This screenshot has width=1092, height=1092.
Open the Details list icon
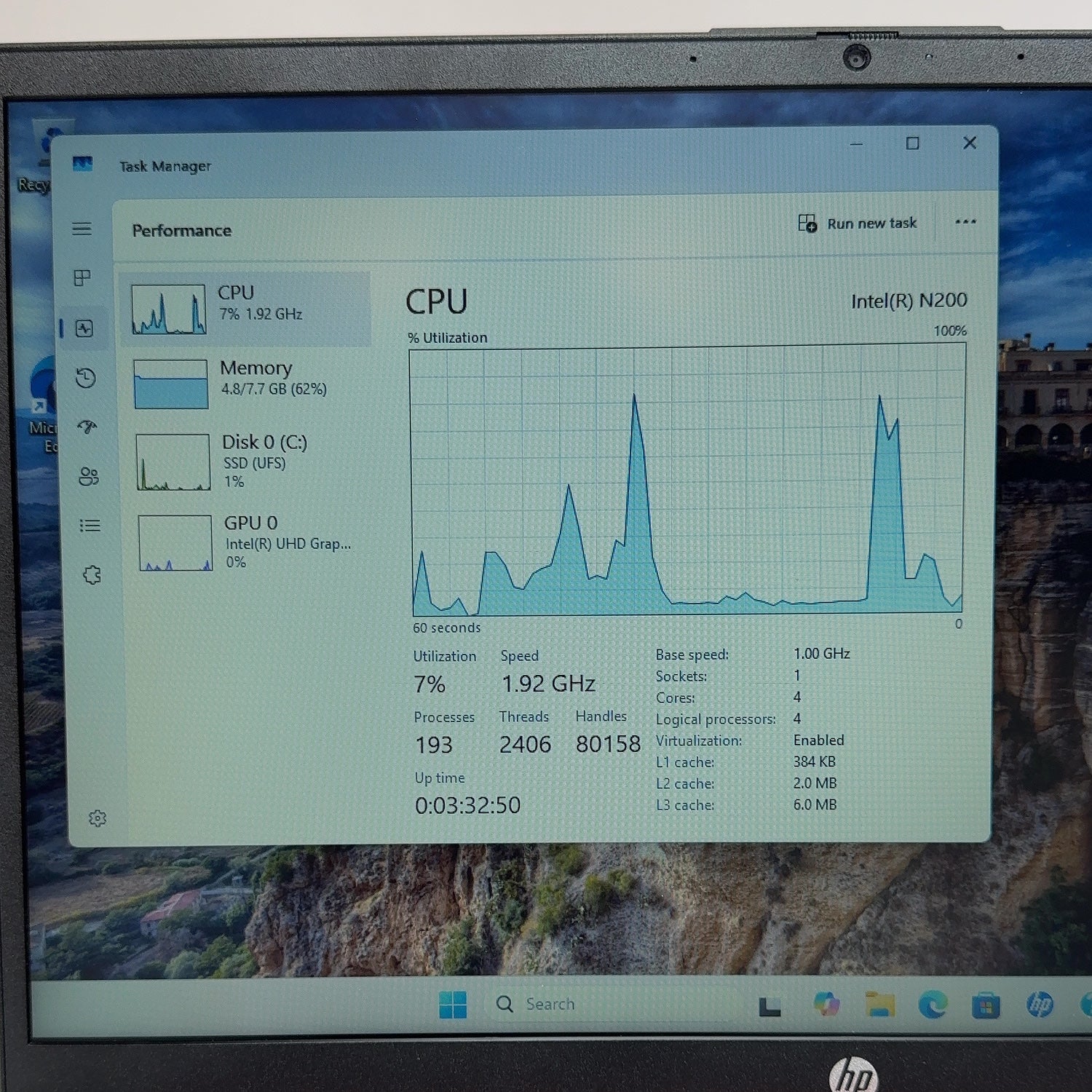coord(90,525)
